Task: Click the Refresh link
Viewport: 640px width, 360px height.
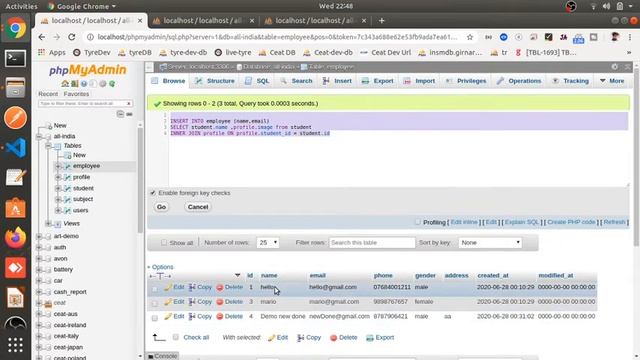Action: pyautogui.click(x=614, y=222)
